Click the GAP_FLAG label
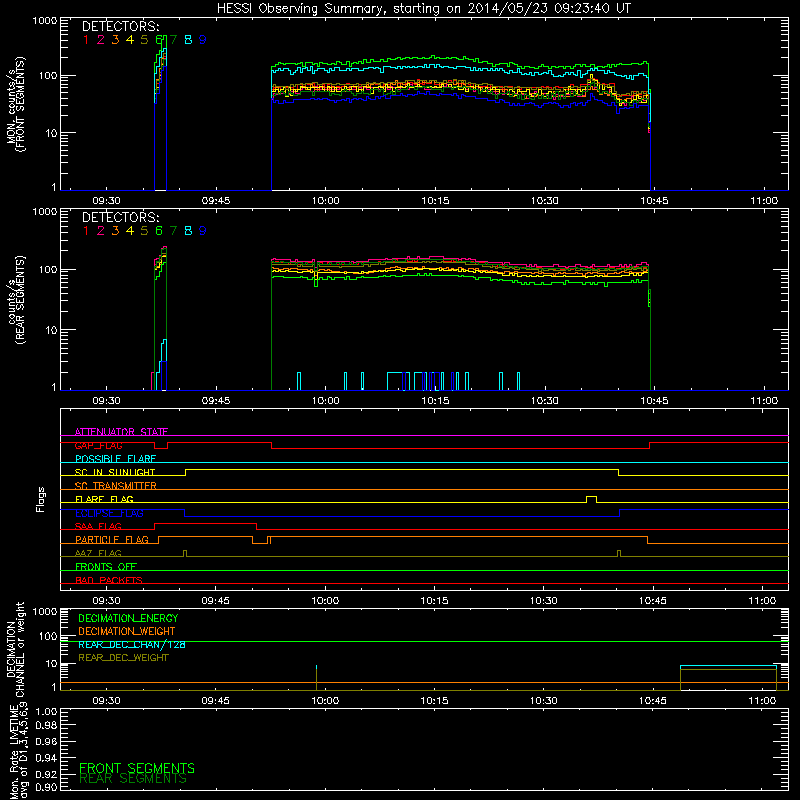The height and width of the screenshot is (800, 800). coord(98,445)
